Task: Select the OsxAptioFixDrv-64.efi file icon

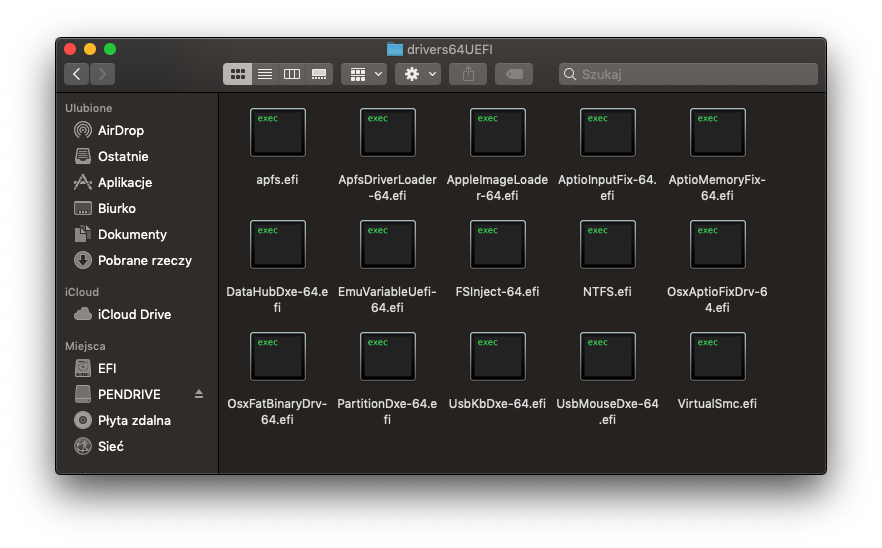Action: 718,245
